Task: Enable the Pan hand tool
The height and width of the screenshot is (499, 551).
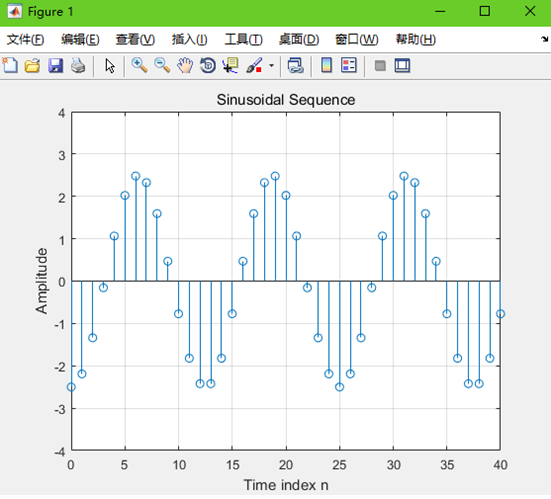Action: click(x=185, y=66)
